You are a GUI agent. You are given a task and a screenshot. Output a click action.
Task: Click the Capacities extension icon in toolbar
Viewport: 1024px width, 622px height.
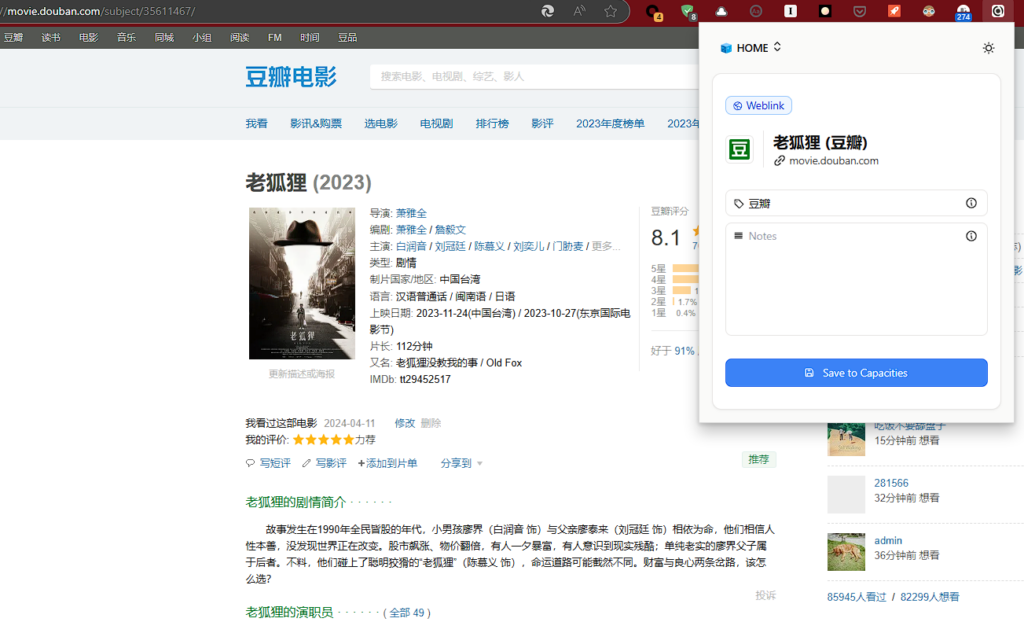[x=997, y=12]
